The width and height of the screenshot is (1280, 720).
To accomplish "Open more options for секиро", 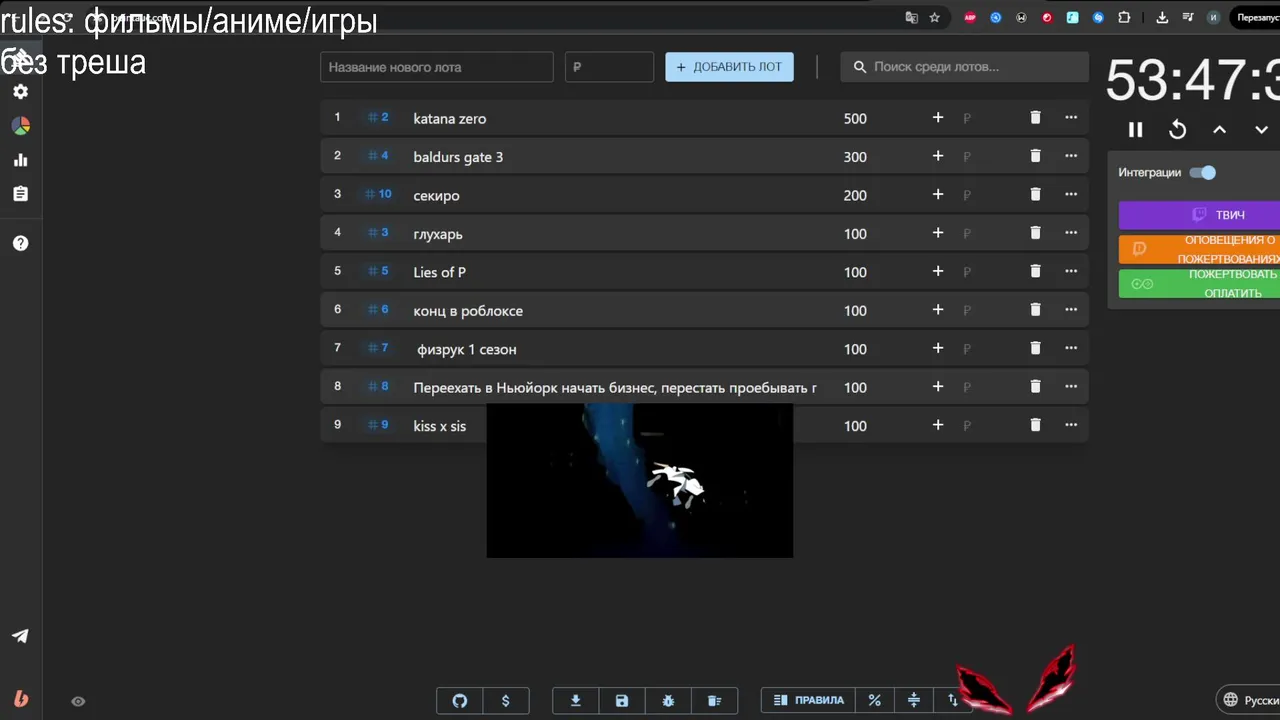I will click(x=1071, y=195).
